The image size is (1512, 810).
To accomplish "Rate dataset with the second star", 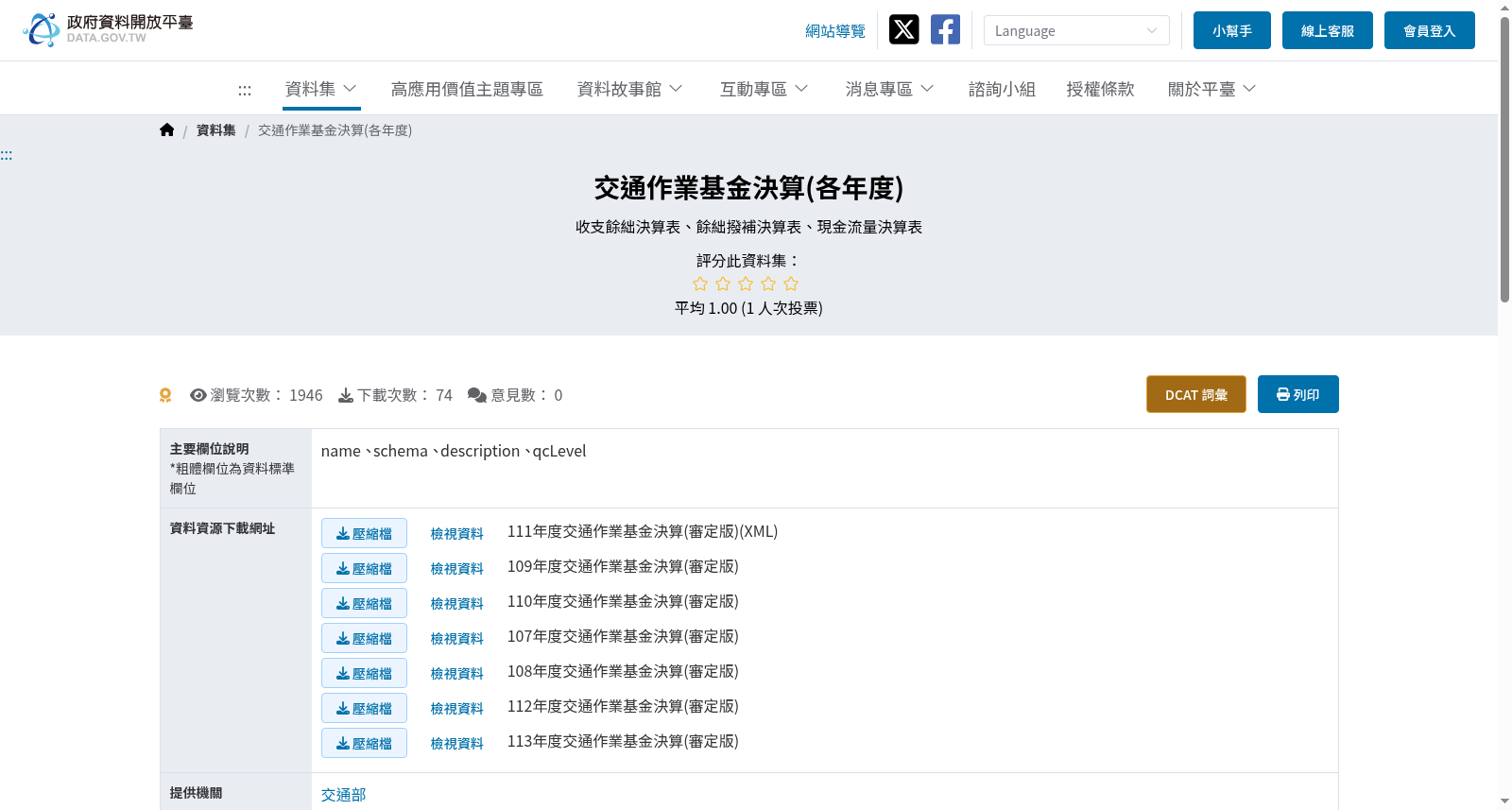I will point(723,284).
